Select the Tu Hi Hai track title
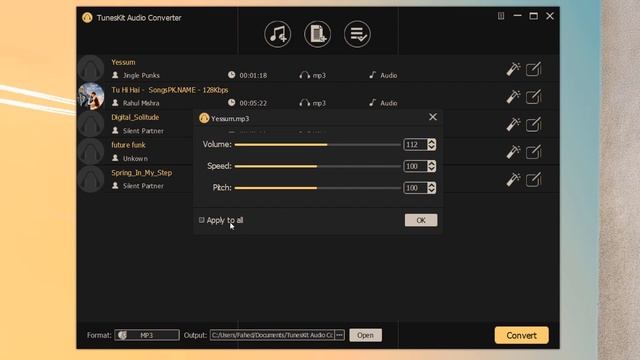The height and width of the screenshot is (360, 640). (x=170, y=90)
